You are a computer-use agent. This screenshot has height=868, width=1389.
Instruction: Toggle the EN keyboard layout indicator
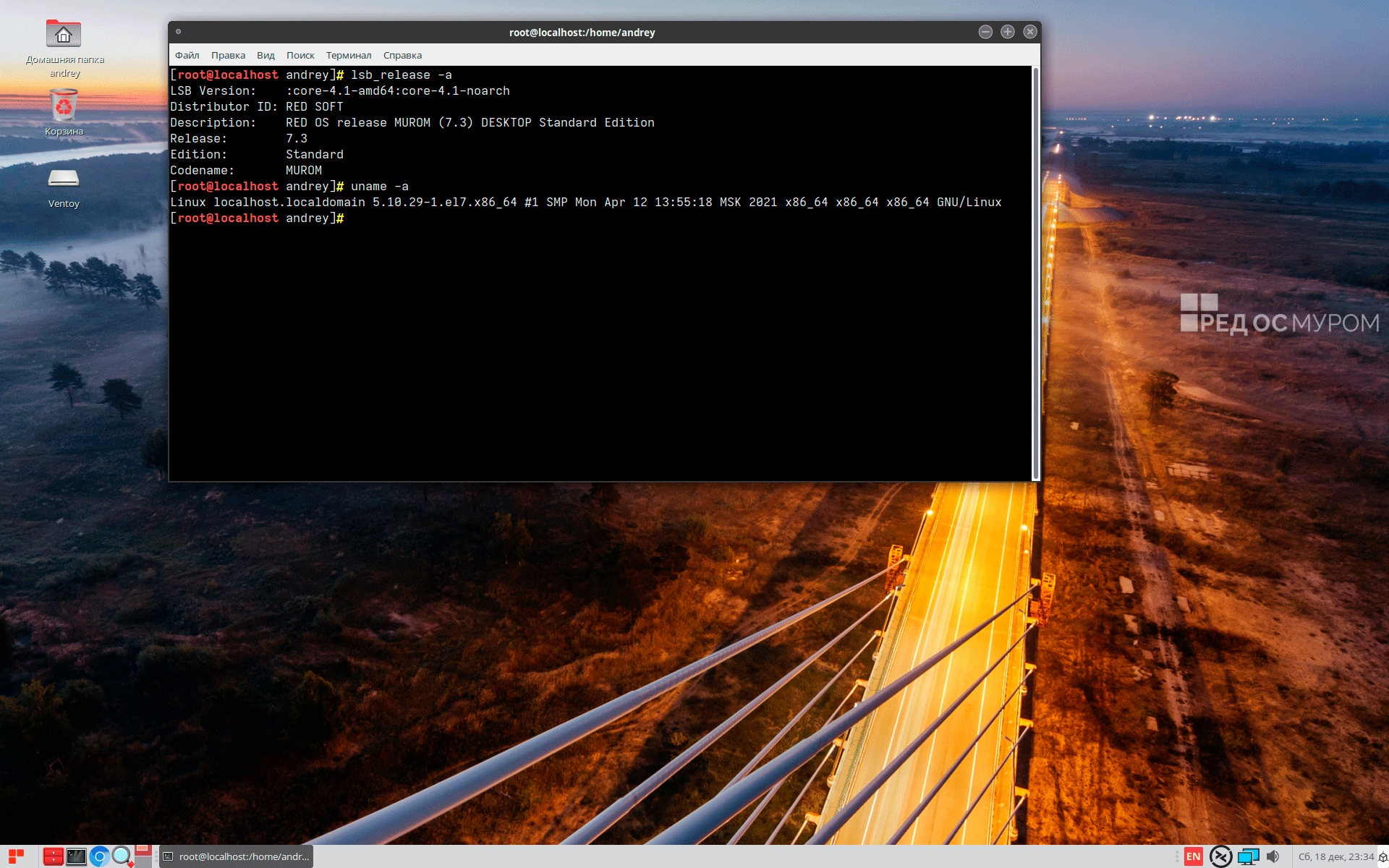[x=1193, y=856]
